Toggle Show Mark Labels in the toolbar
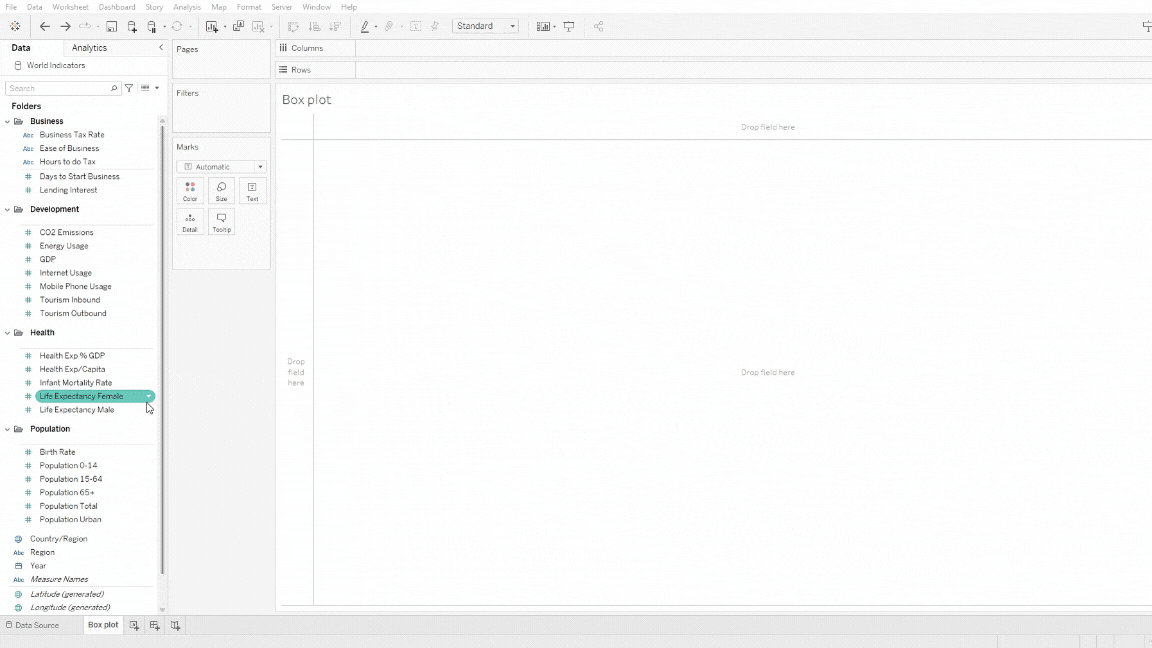This screenshot has width=1152, height=648. pyautogui.click(x=416, y=26)
